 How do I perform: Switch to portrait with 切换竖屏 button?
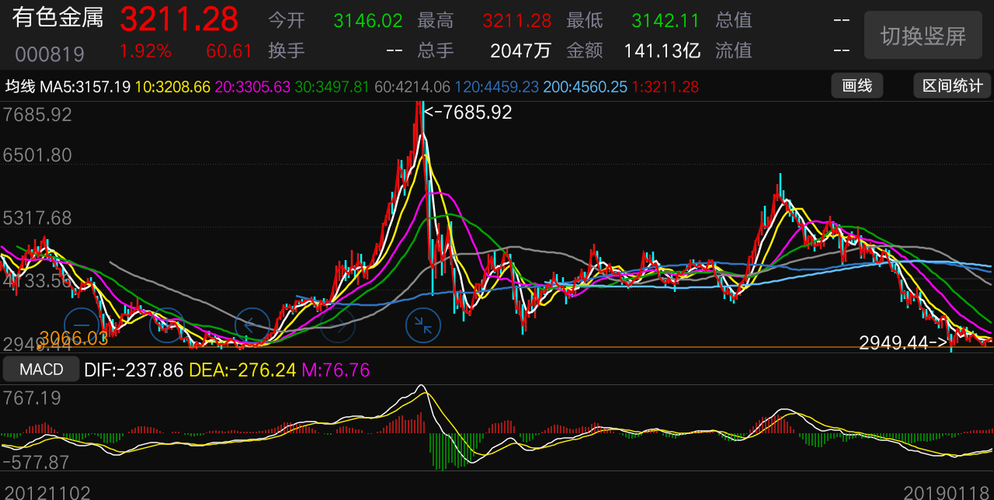pos(922,35)
